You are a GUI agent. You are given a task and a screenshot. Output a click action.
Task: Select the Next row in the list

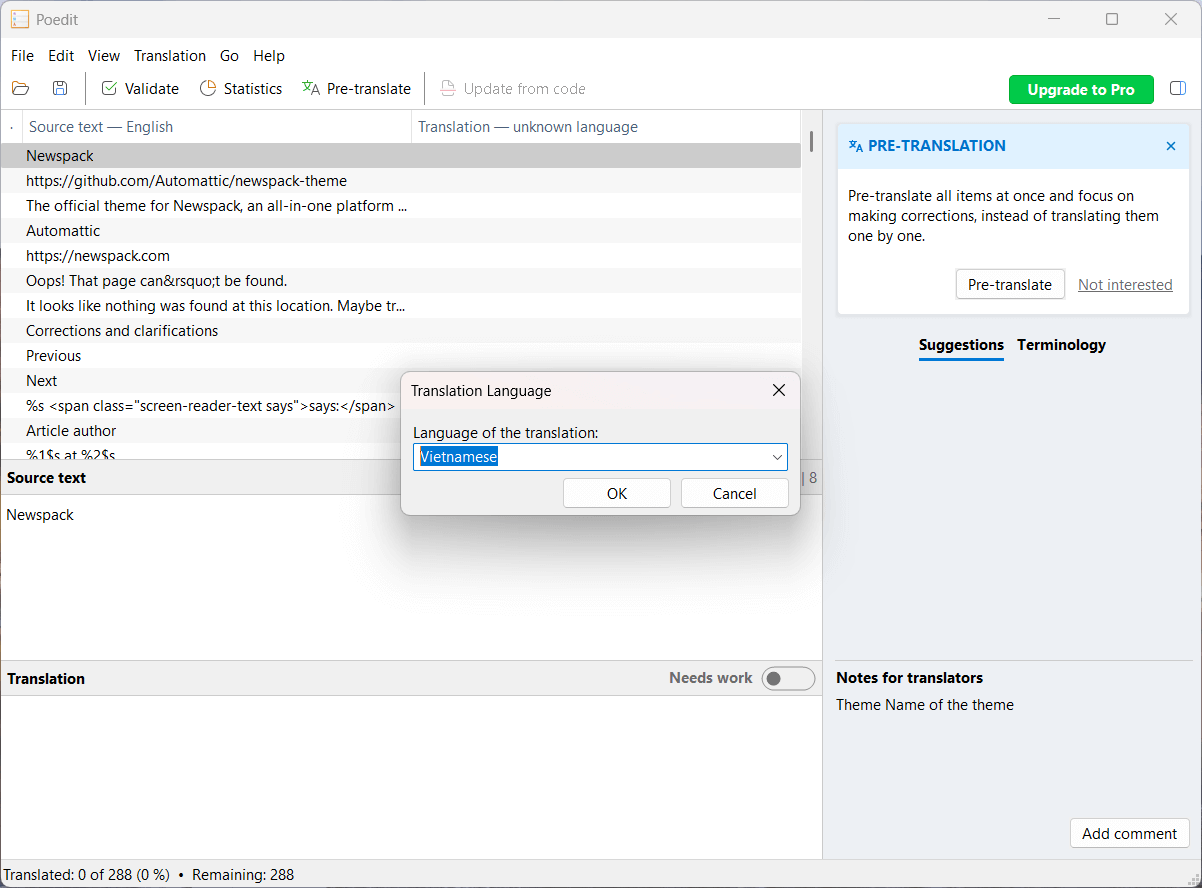200,381
